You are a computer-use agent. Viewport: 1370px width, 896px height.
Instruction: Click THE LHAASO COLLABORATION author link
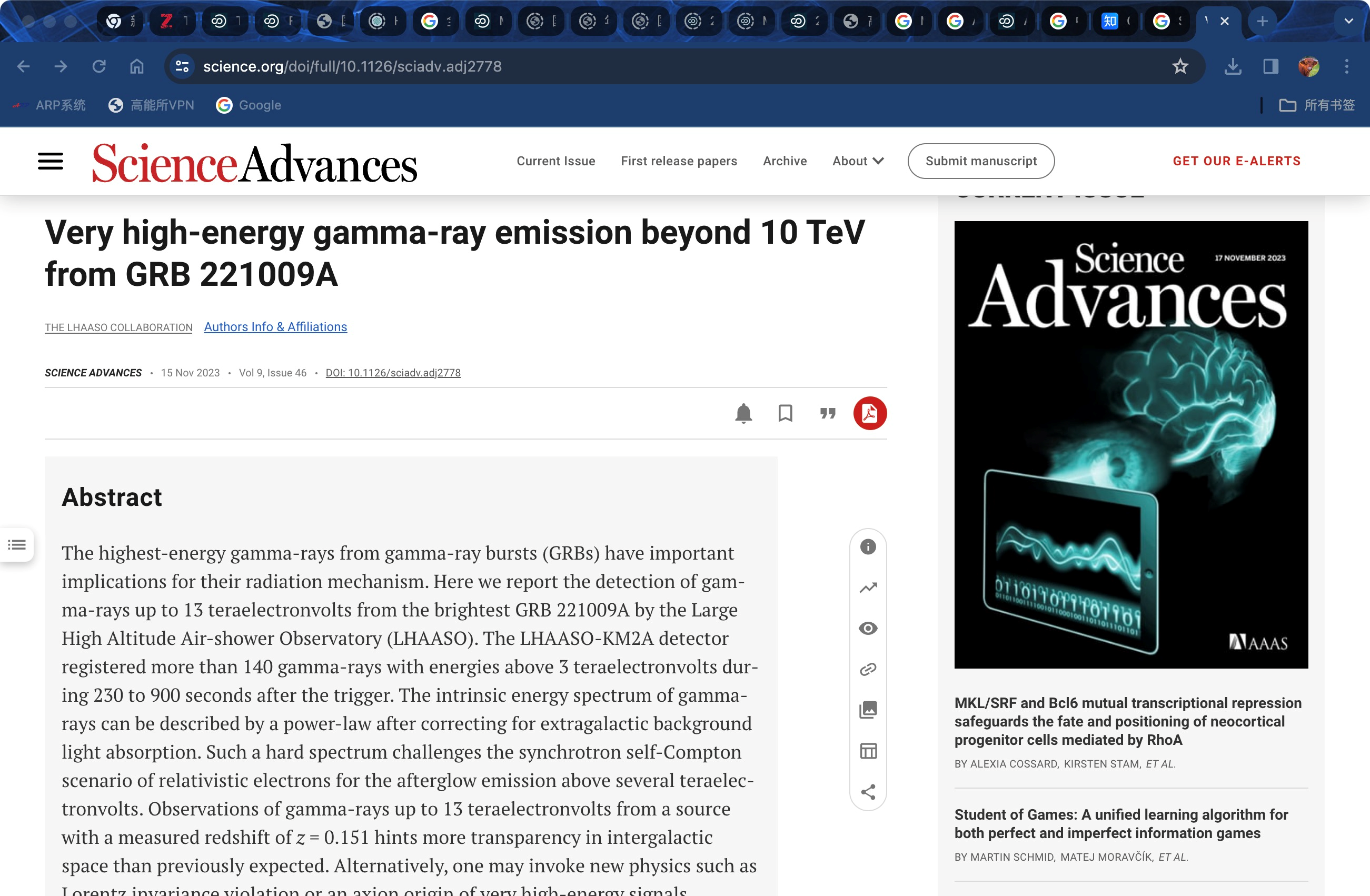118,327
